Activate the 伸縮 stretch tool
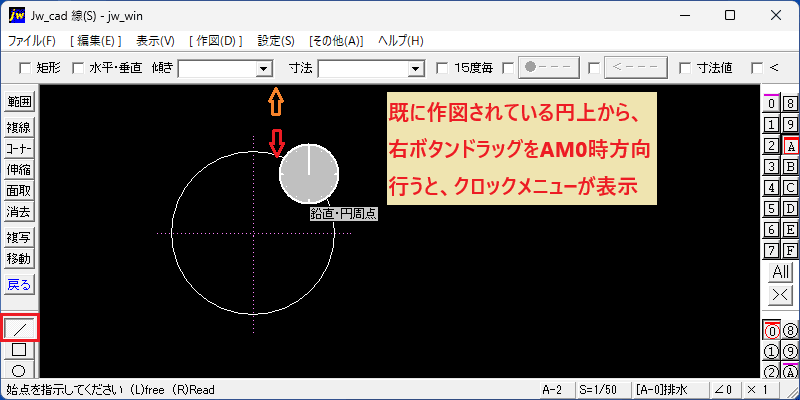 [x=19, y=169]
